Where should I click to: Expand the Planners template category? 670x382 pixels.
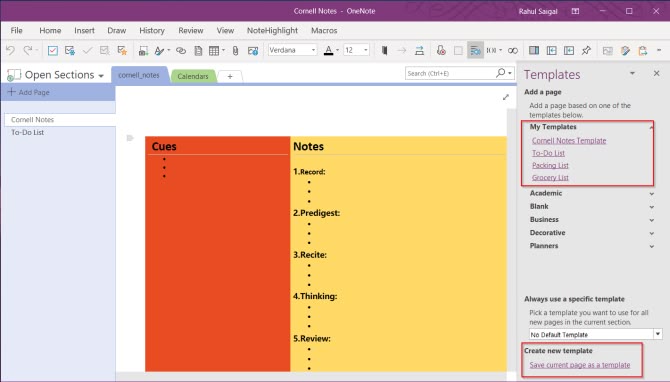(591, 246)
